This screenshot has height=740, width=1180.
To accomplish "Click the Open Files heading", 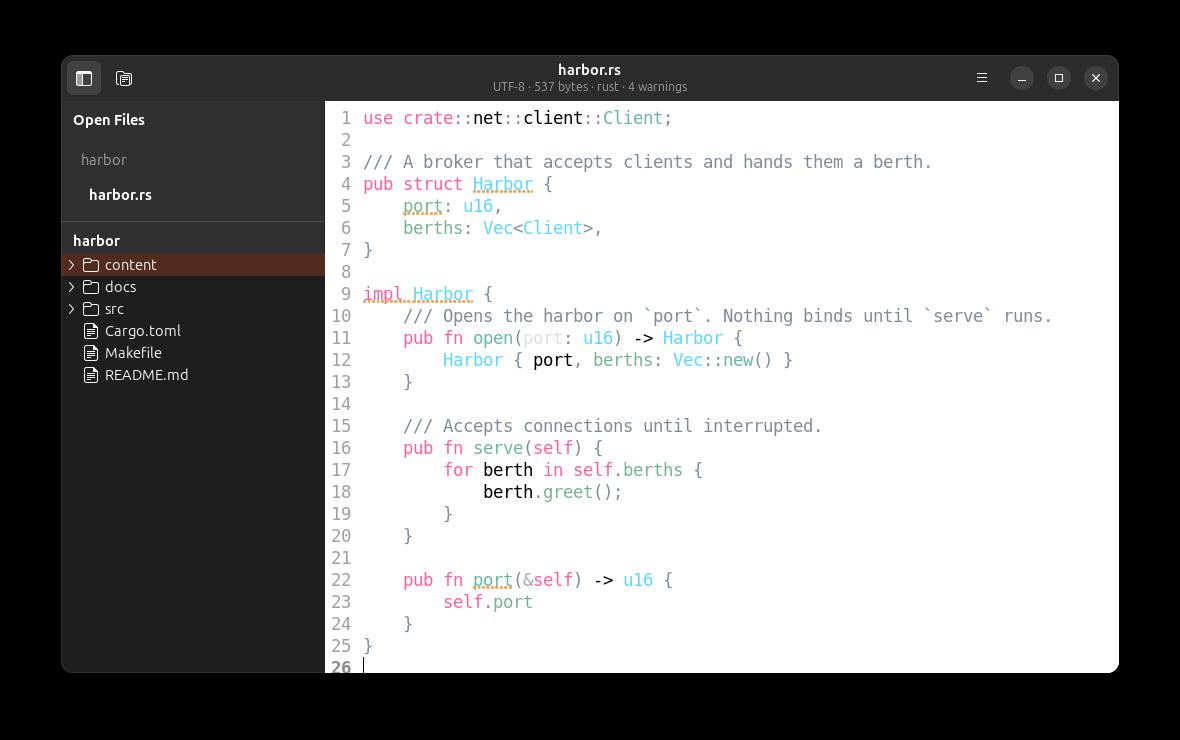I will click(x=109, y=120).
